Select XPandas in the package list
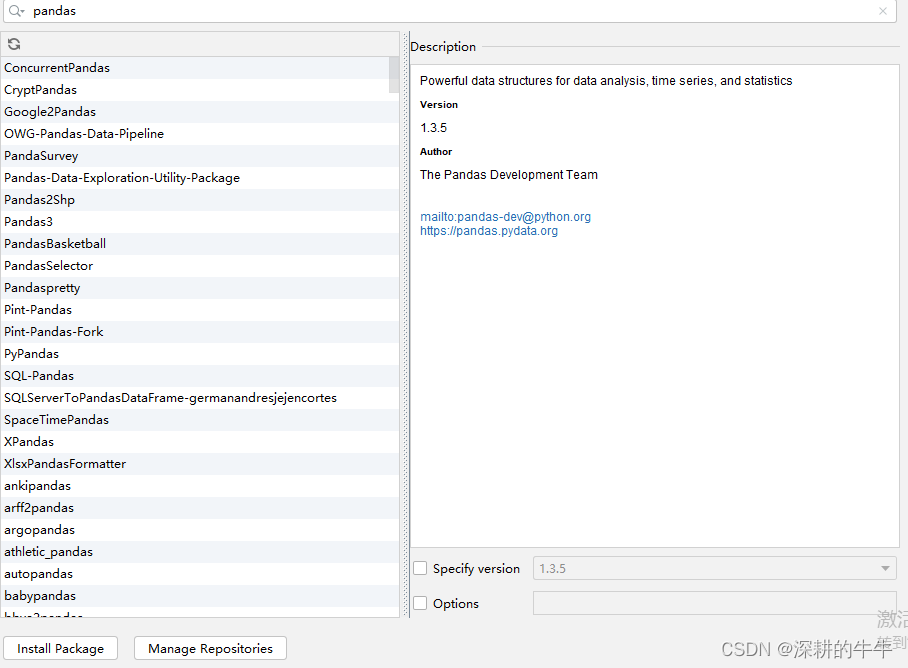The image size is (908, 668). 200,442
